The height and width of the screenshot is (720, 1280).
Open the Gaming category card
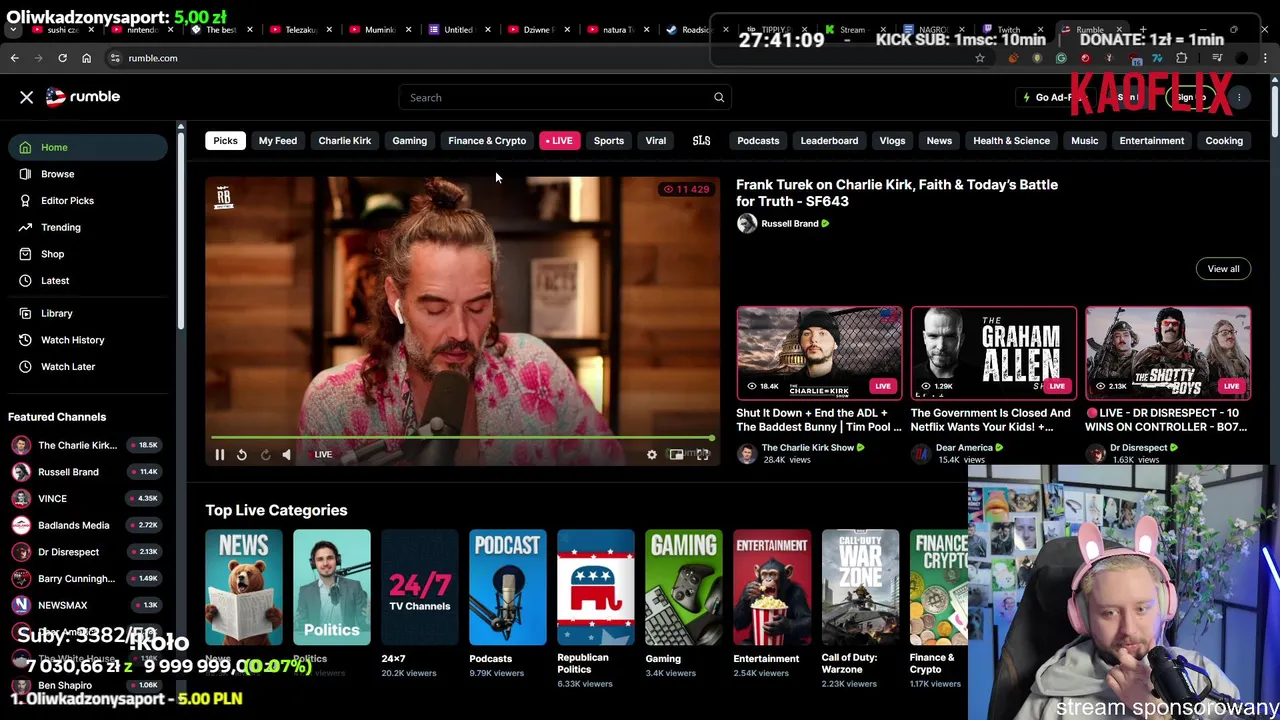click(684, 588)
